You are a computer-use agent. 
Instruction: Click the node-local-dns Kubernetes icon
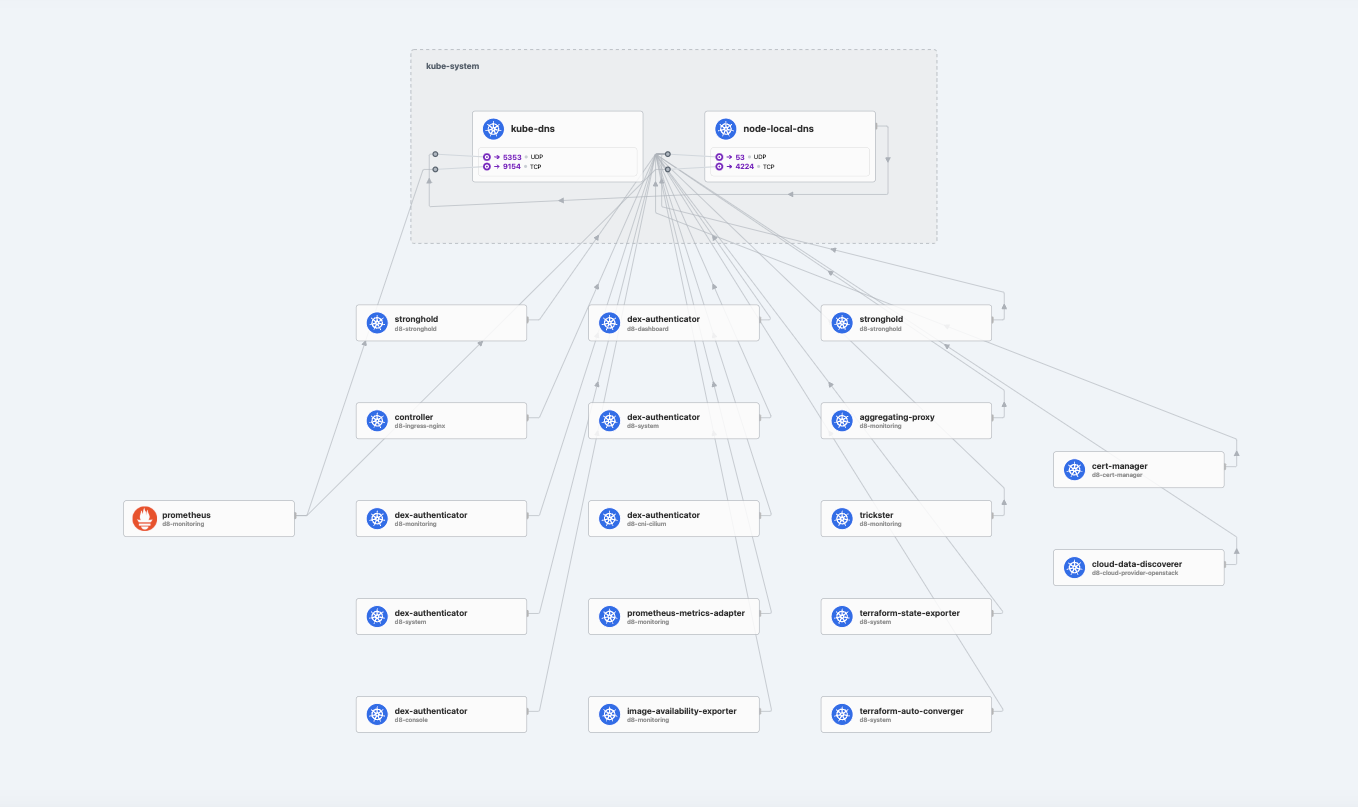[x=725, y=129]
